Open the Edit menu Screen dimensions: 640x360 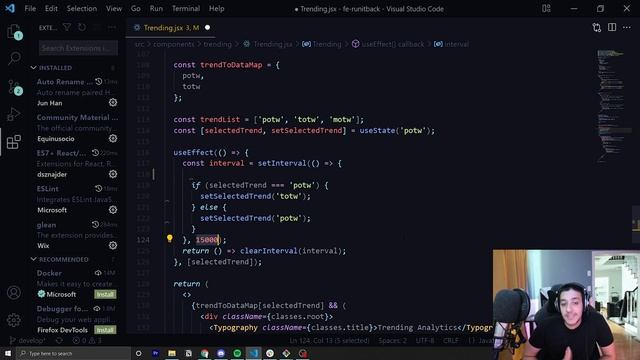click(x=51, y=9)
